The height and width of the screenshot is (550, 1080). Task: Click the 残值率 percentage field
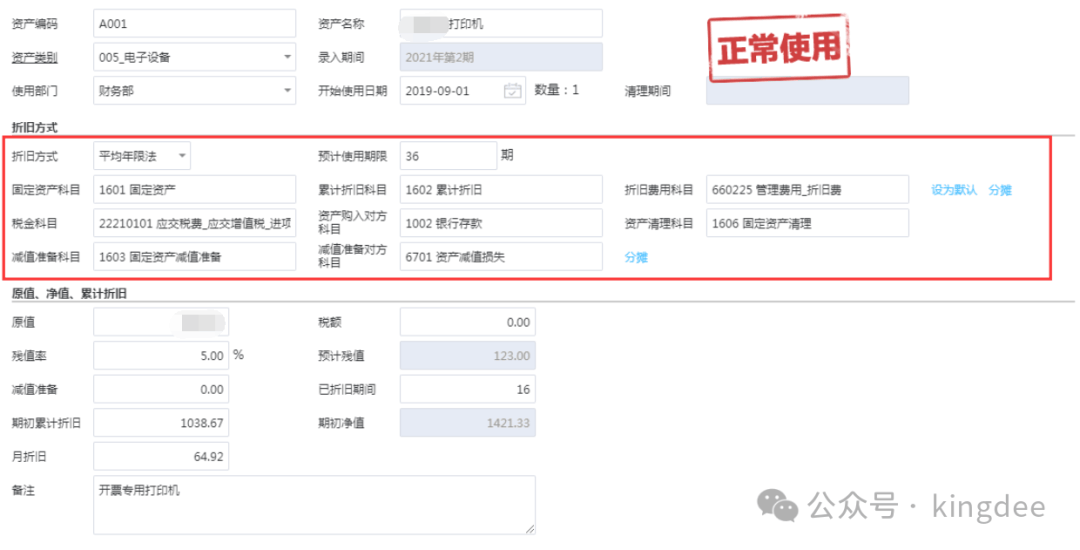[160, 355]
